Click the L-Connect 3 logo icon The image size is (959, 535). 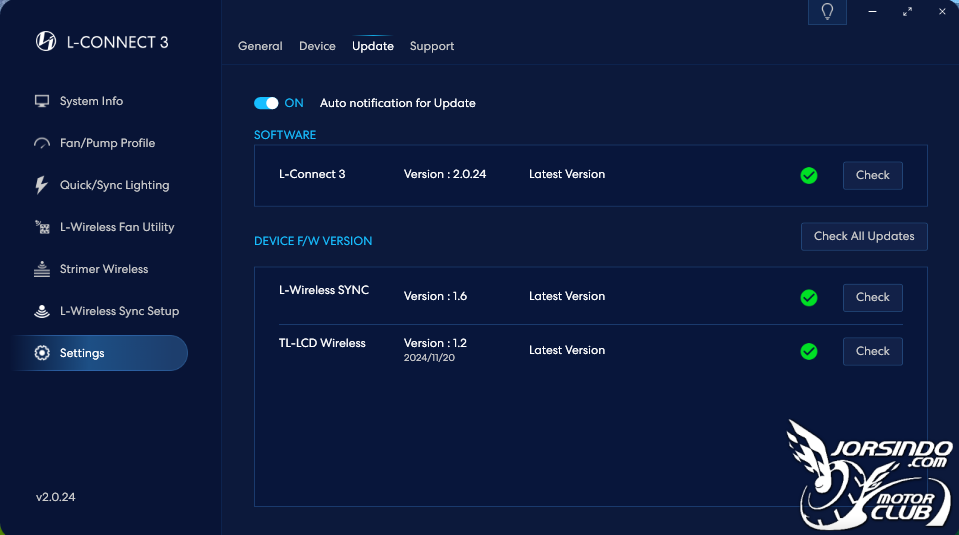tap(46, 41)
